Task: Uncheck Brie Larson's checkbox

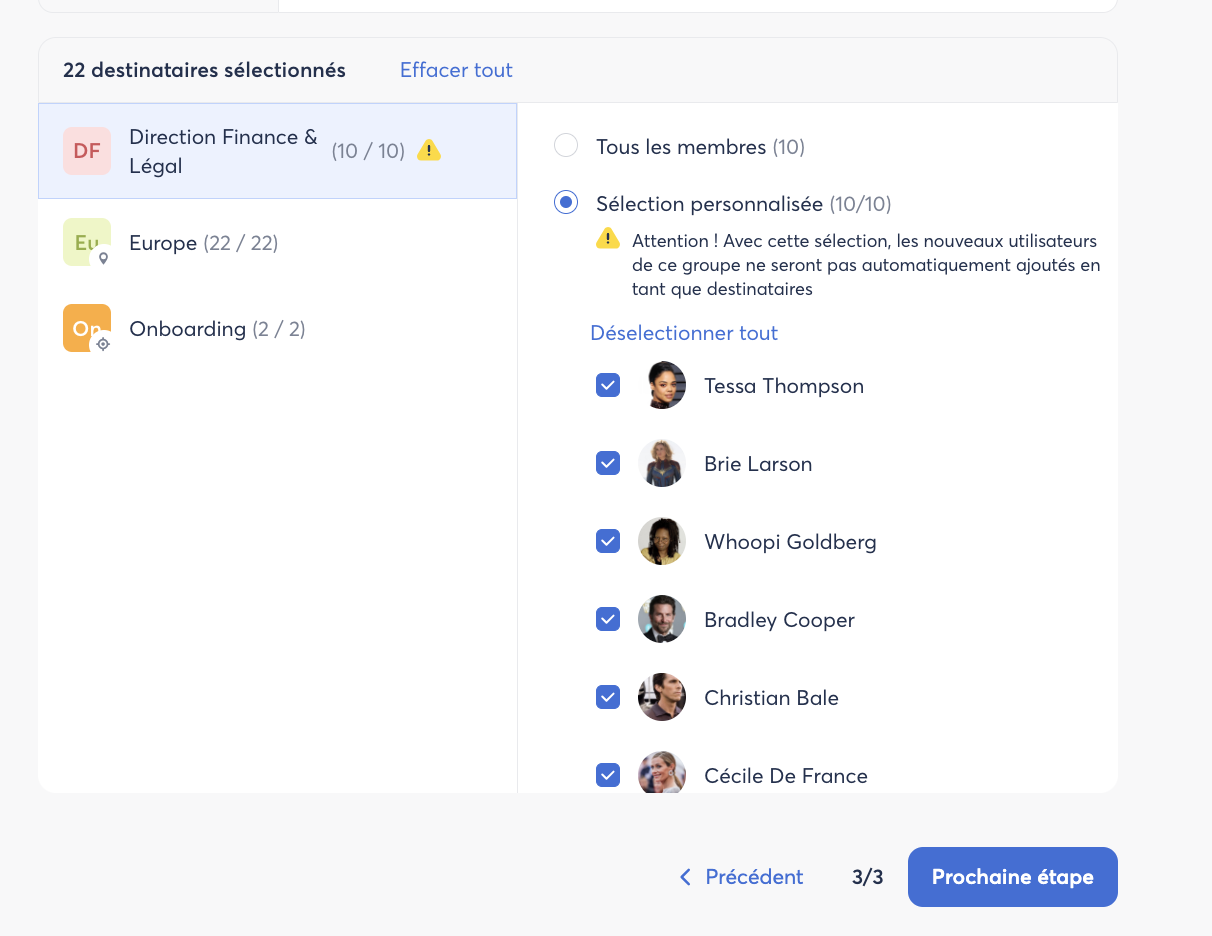Action: (x=608, y=463)
